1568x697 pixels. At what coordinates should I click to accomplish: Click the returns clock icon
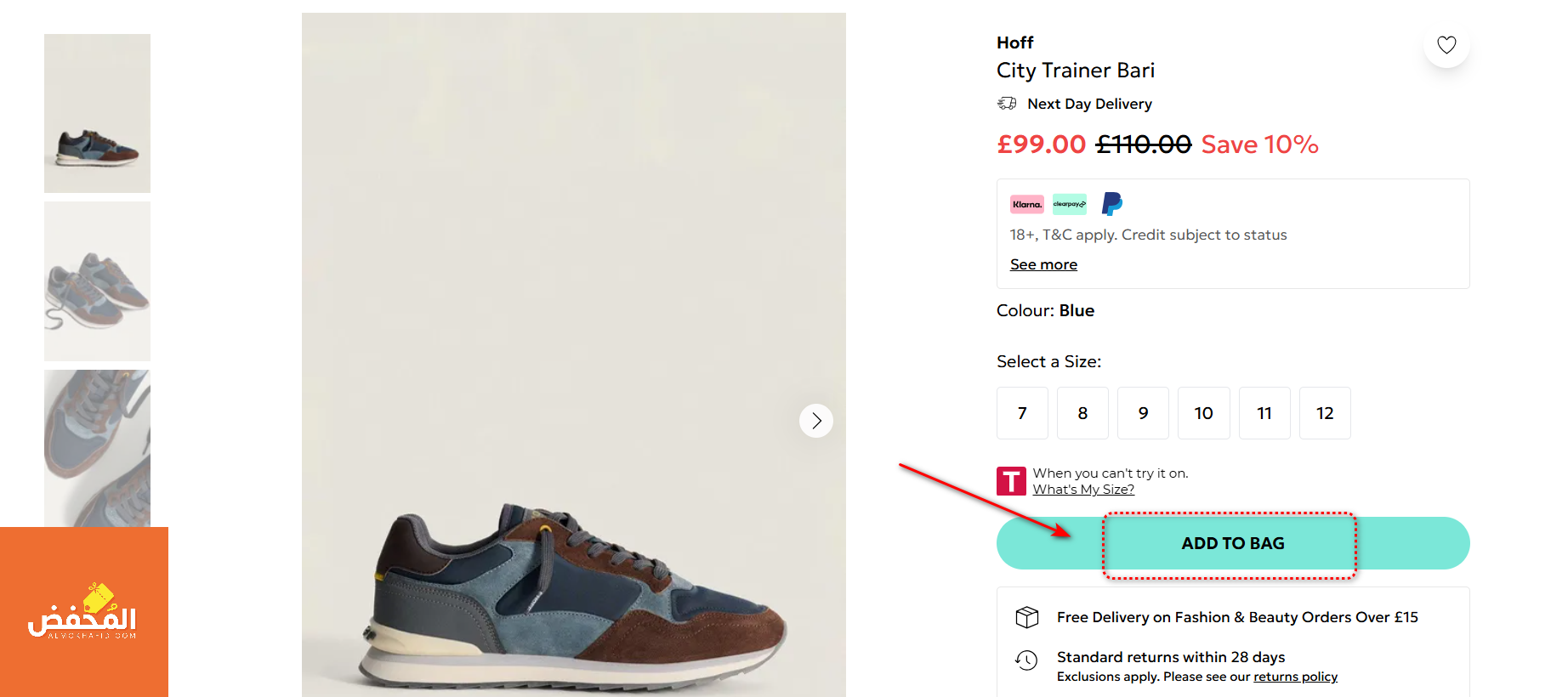coord(1027,660)
